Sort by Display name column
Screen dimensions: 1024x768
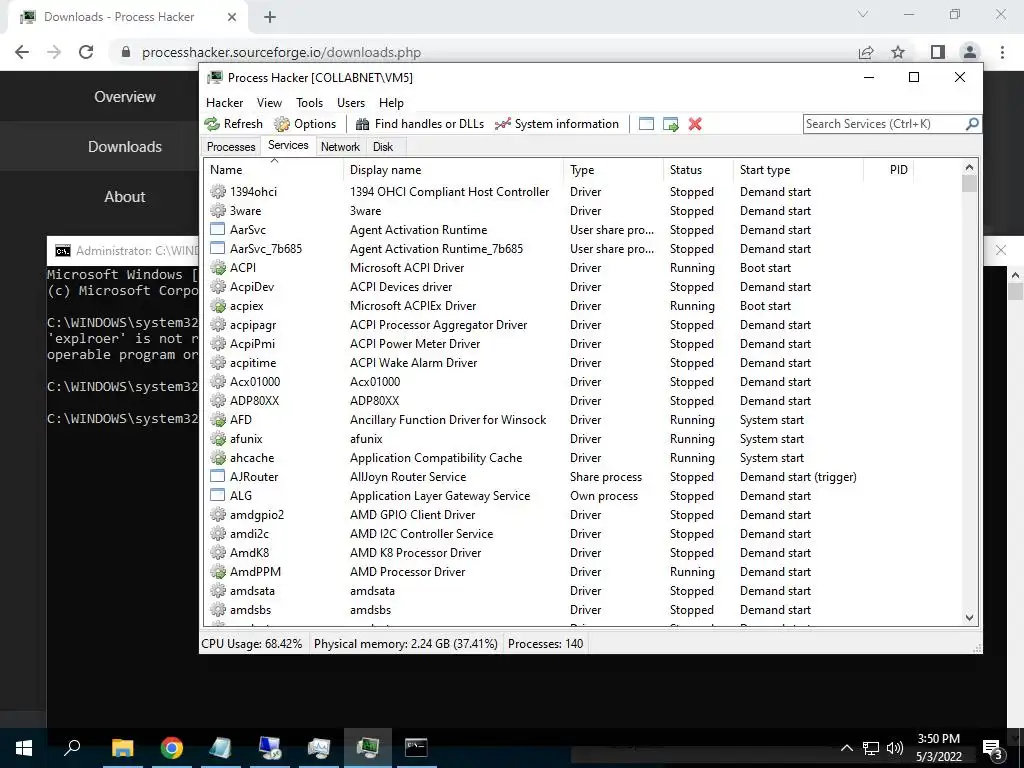click(453, 170)
